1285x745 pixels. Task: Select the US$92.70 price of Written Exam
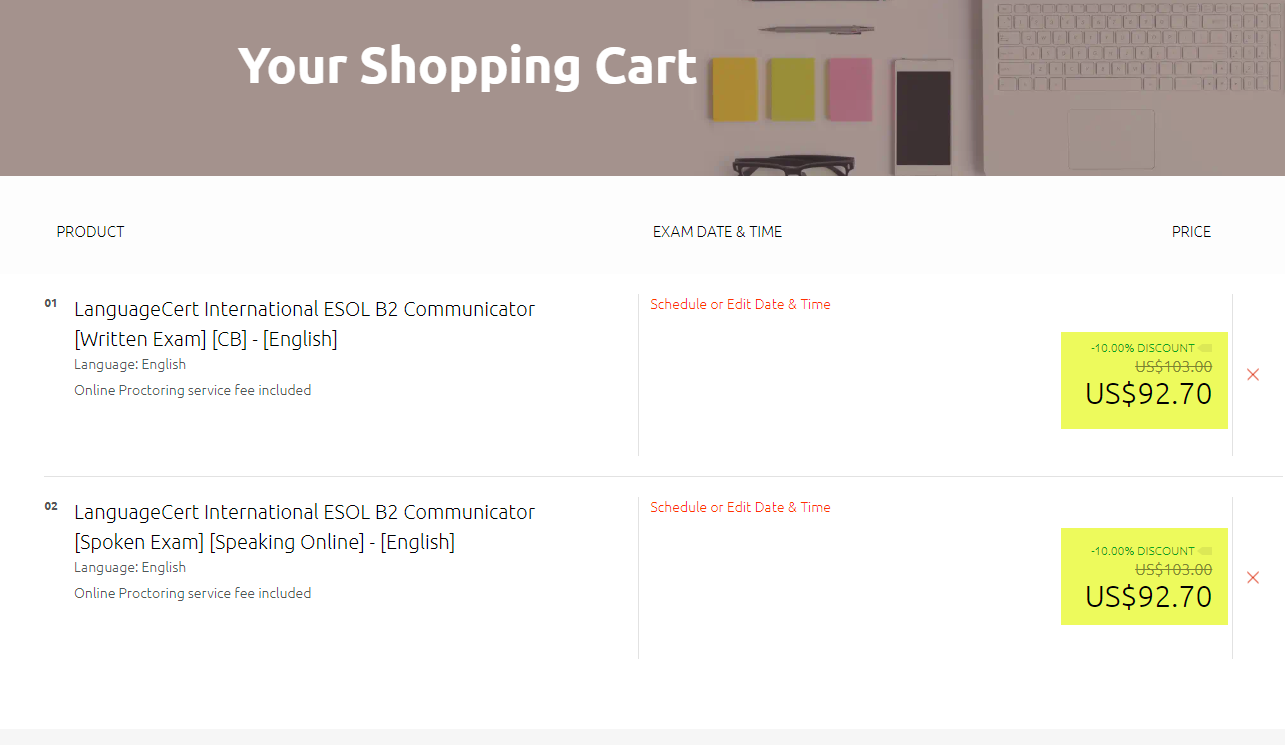[x=1149, y=394]
